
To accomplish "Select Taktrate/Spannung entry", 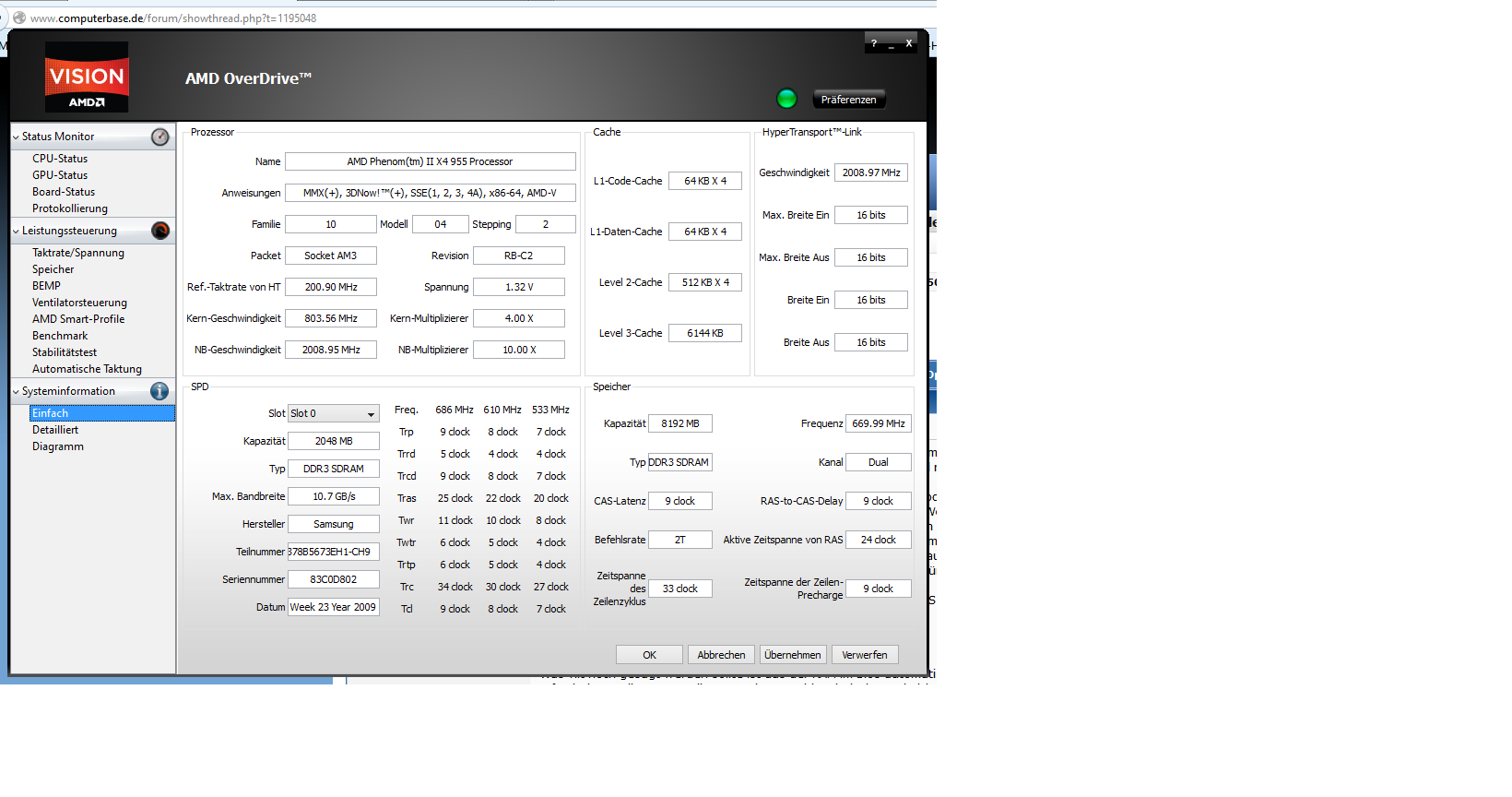I will [x=78, y=253].
